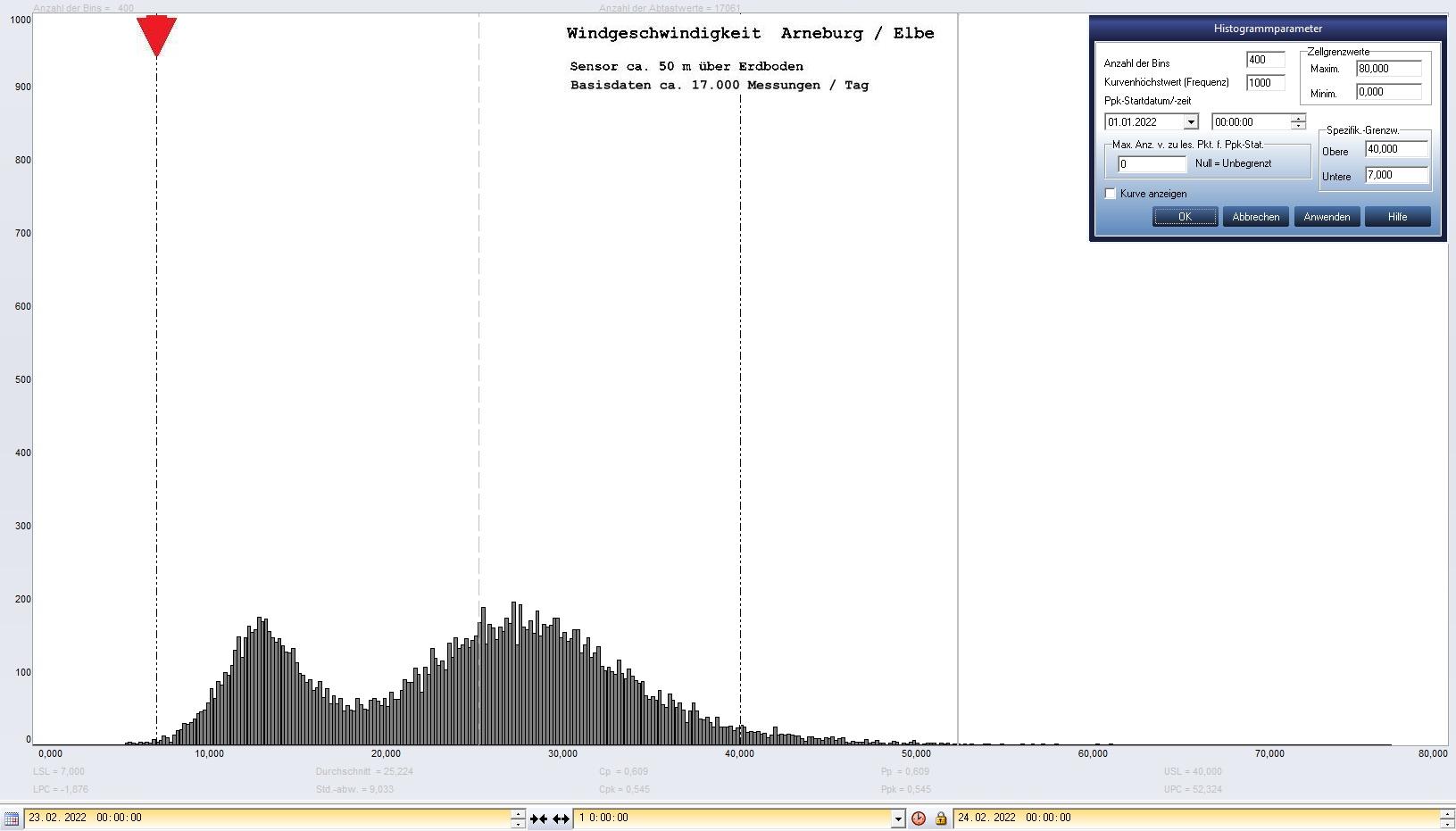The height and width of the screenshot is (831, 1456).
Task: Open the Ppk-Startdatum date dropdown
Action: 1190,122
